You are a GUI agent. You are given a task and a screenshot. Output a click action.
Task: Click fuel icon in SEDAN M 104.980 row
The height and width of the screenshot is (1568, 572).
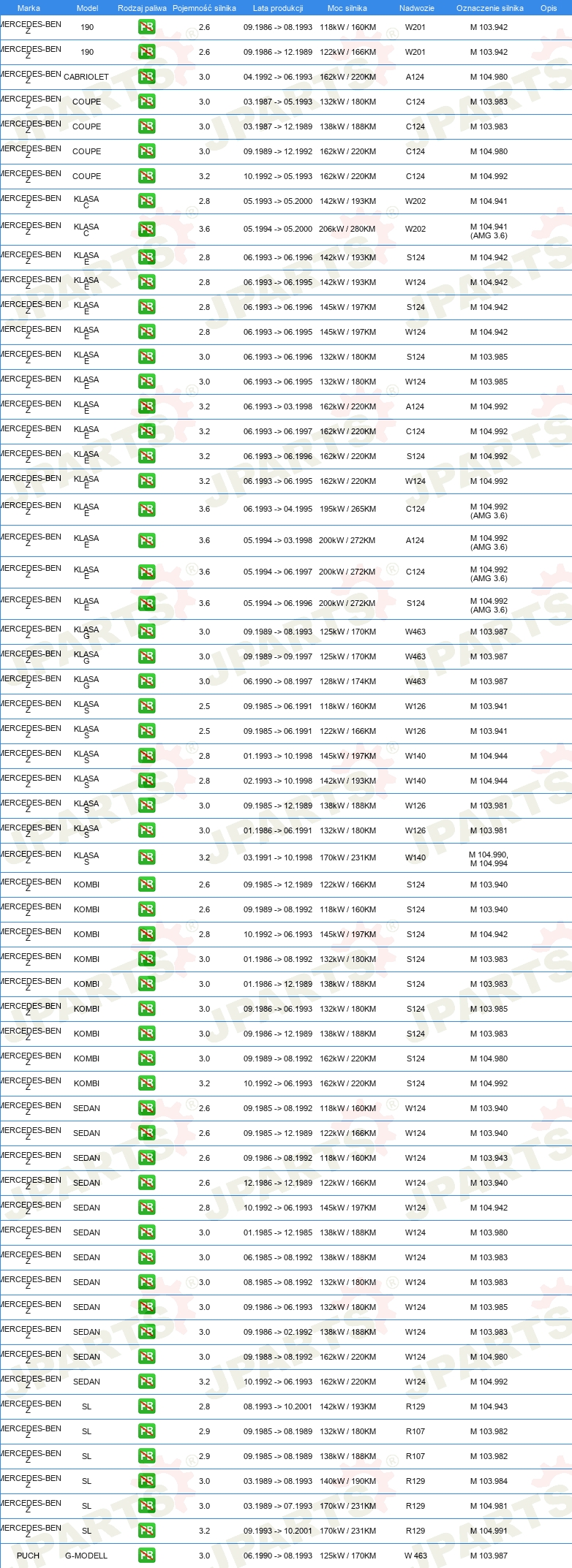[x=146, y=1357]
